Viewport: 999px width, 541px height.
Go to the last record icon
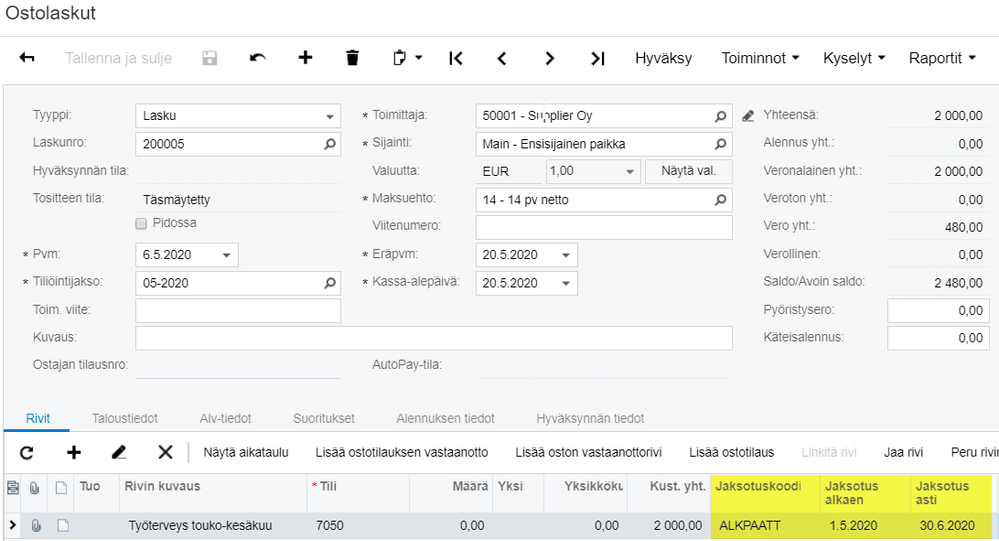[x=597, y=58]
